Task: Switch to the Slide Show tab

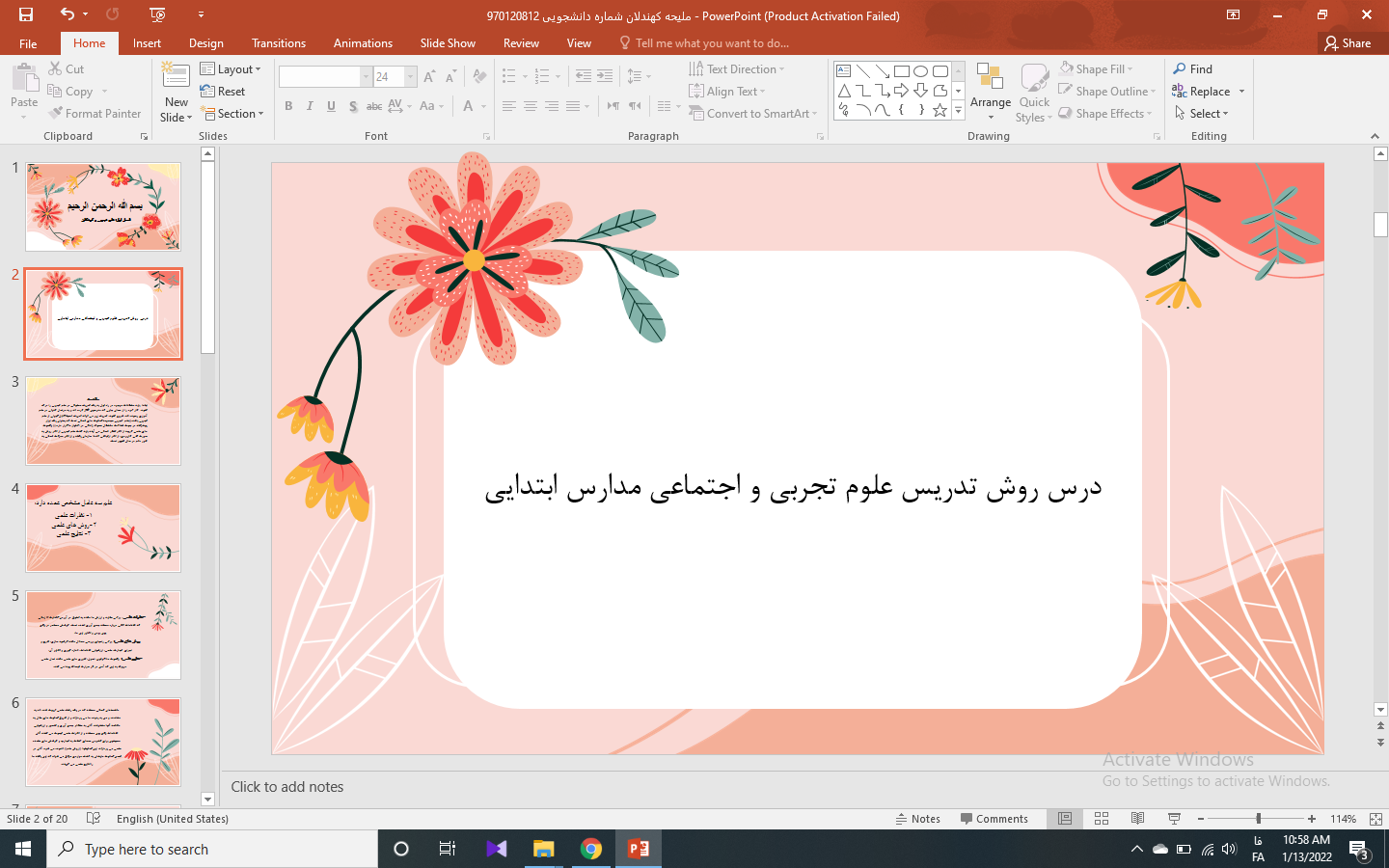Action: pos(448,43)
